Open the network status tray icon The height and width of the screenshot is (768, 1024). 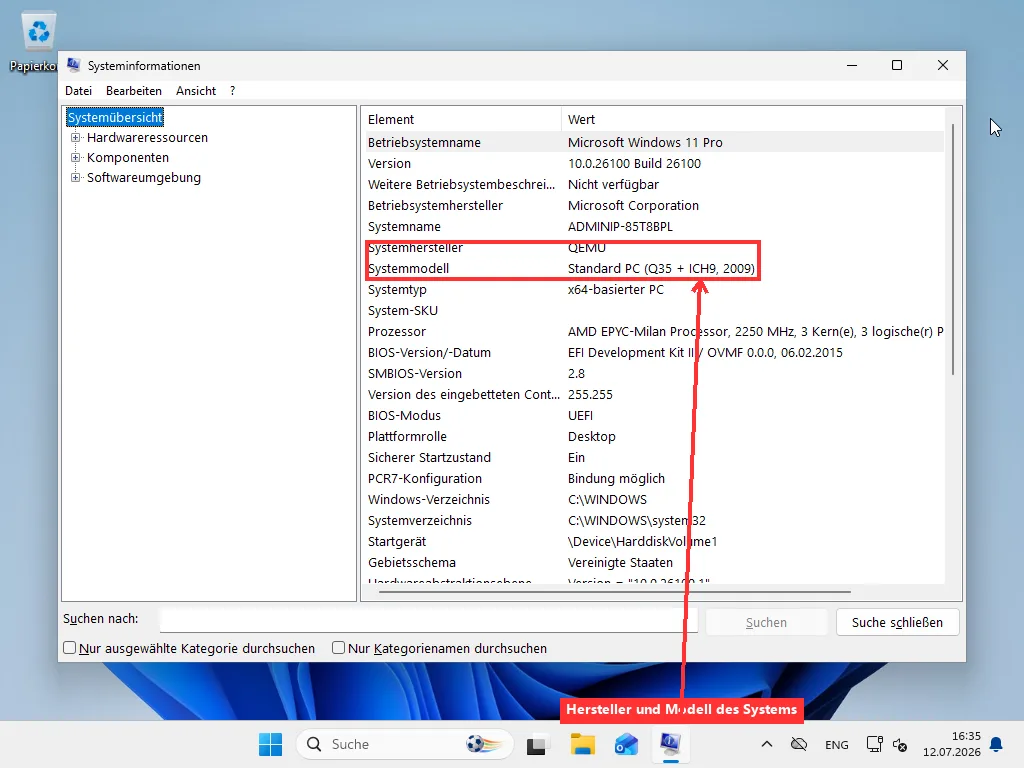[874, 744]
